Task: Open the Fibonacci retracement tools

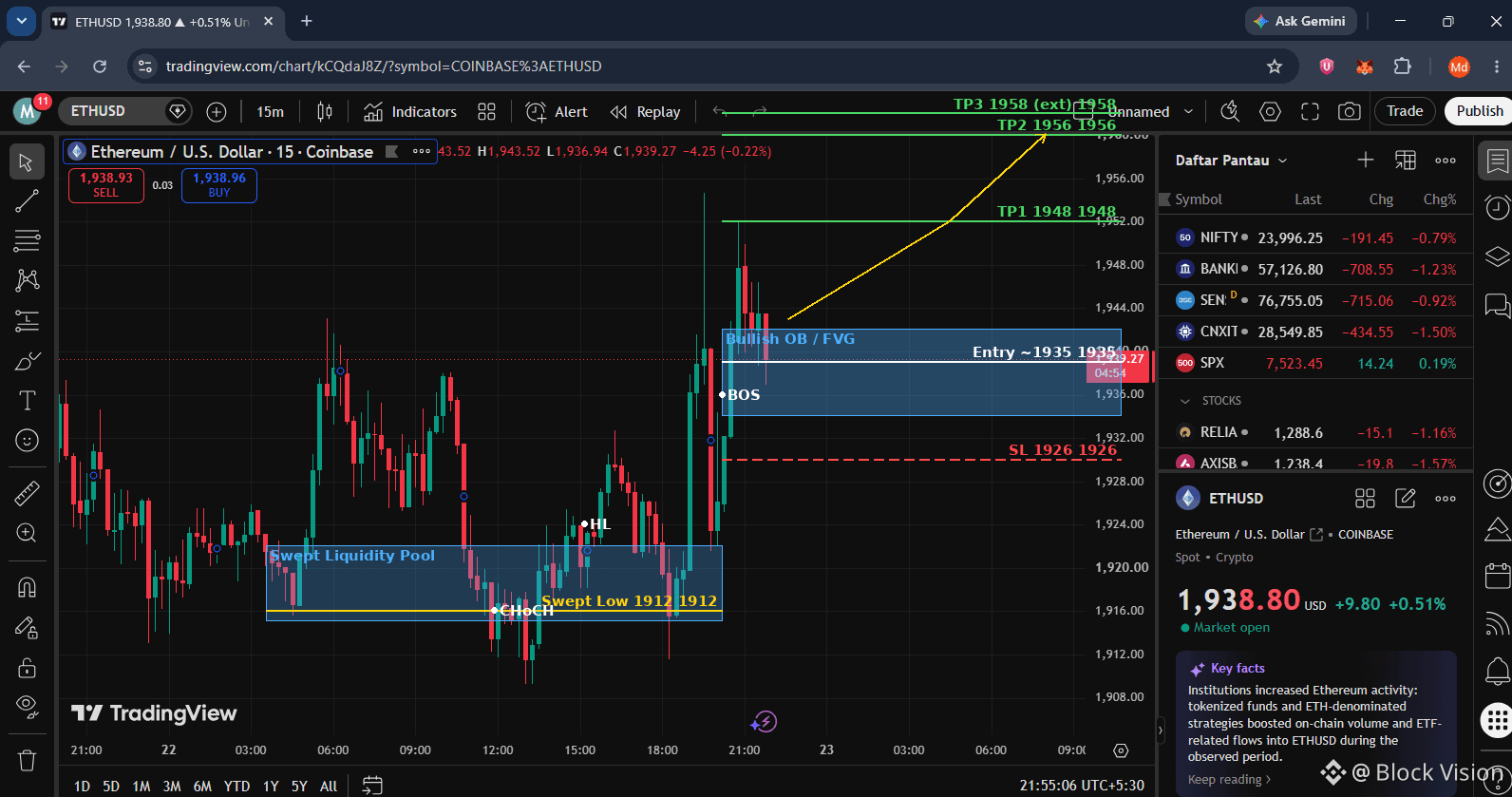Action: pyautogui.click(x=27, y=241)
